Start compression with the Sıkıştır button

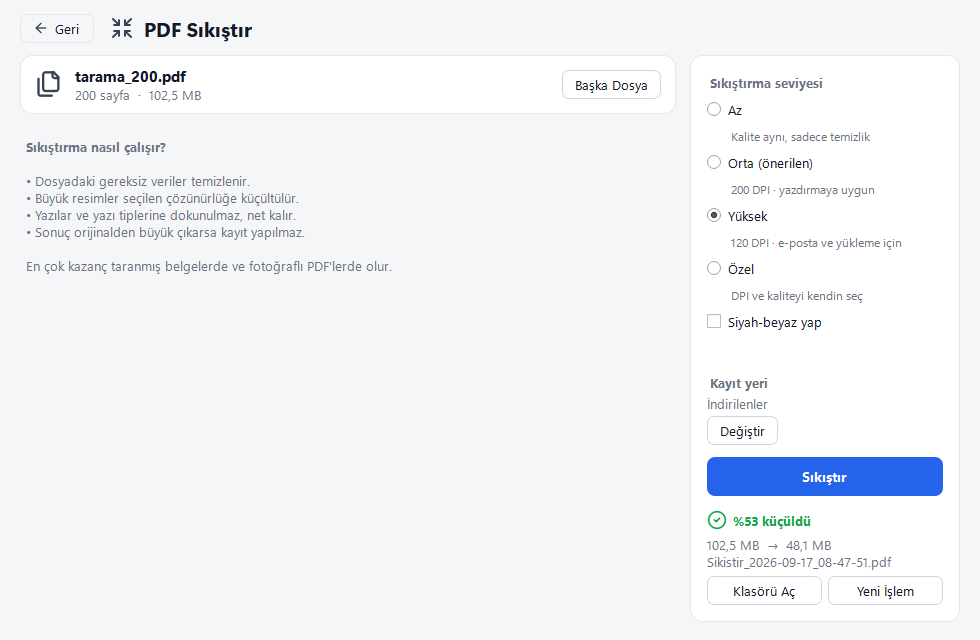[824, 477]
